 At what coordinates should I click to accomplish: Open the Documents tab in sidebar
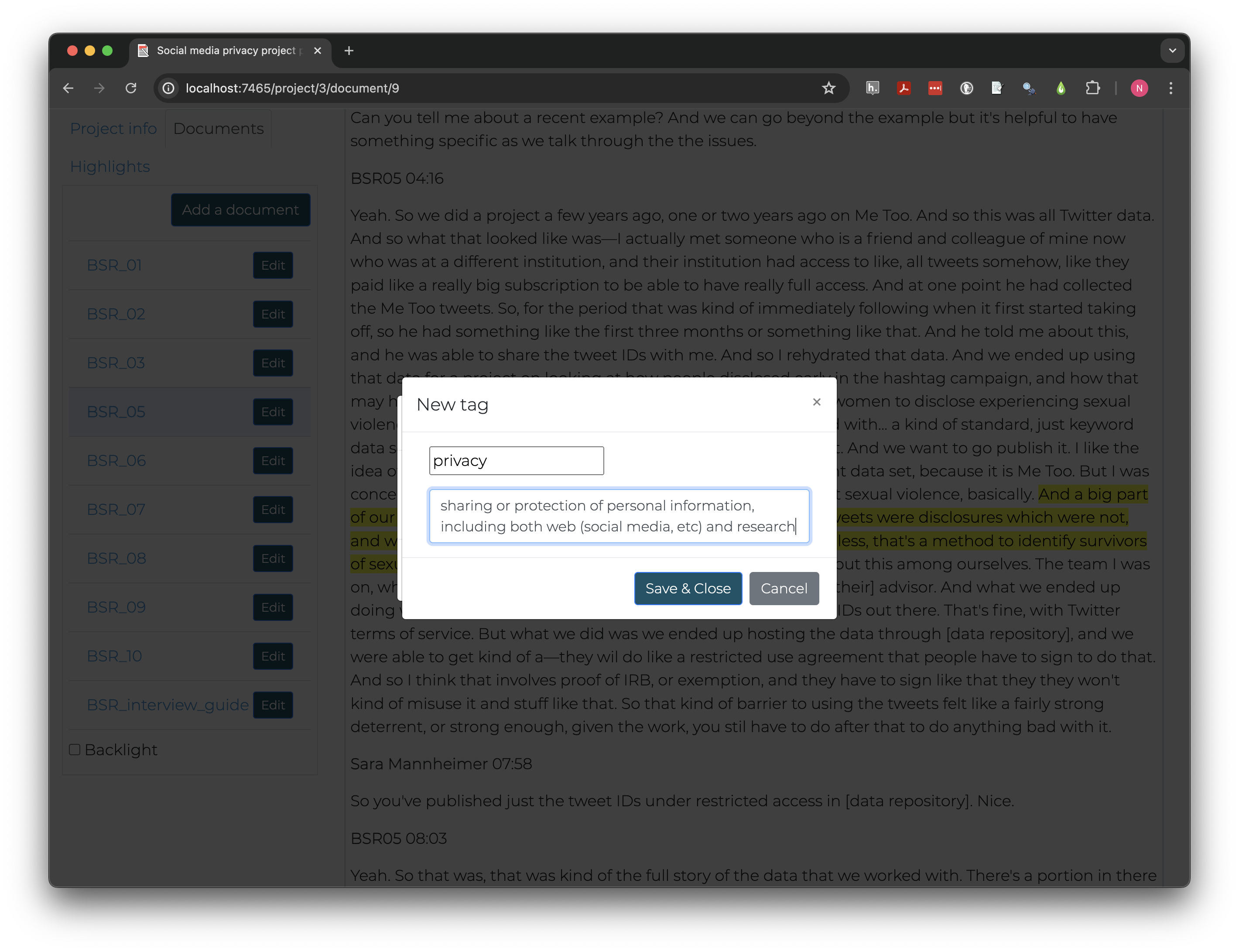(218, 128)
